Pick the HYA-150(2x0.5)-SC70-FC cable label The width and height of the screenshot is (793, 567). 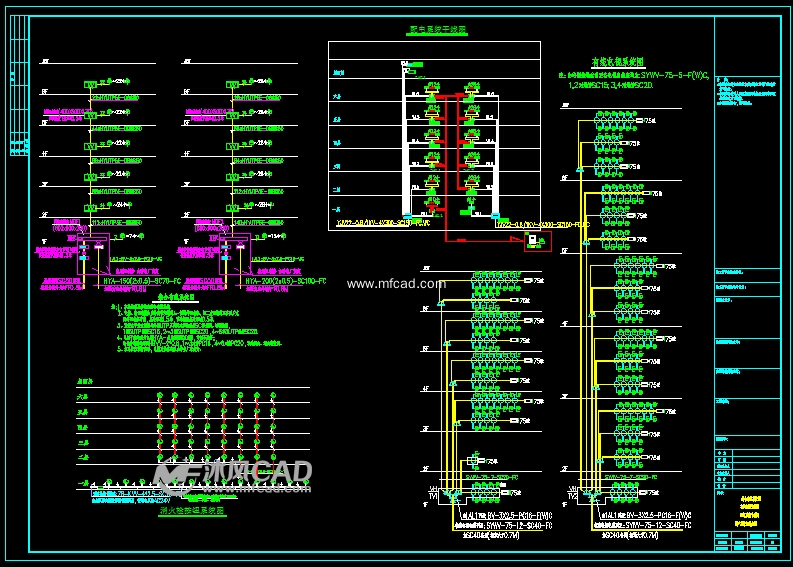pyautogui.click(x=142, y=281)
